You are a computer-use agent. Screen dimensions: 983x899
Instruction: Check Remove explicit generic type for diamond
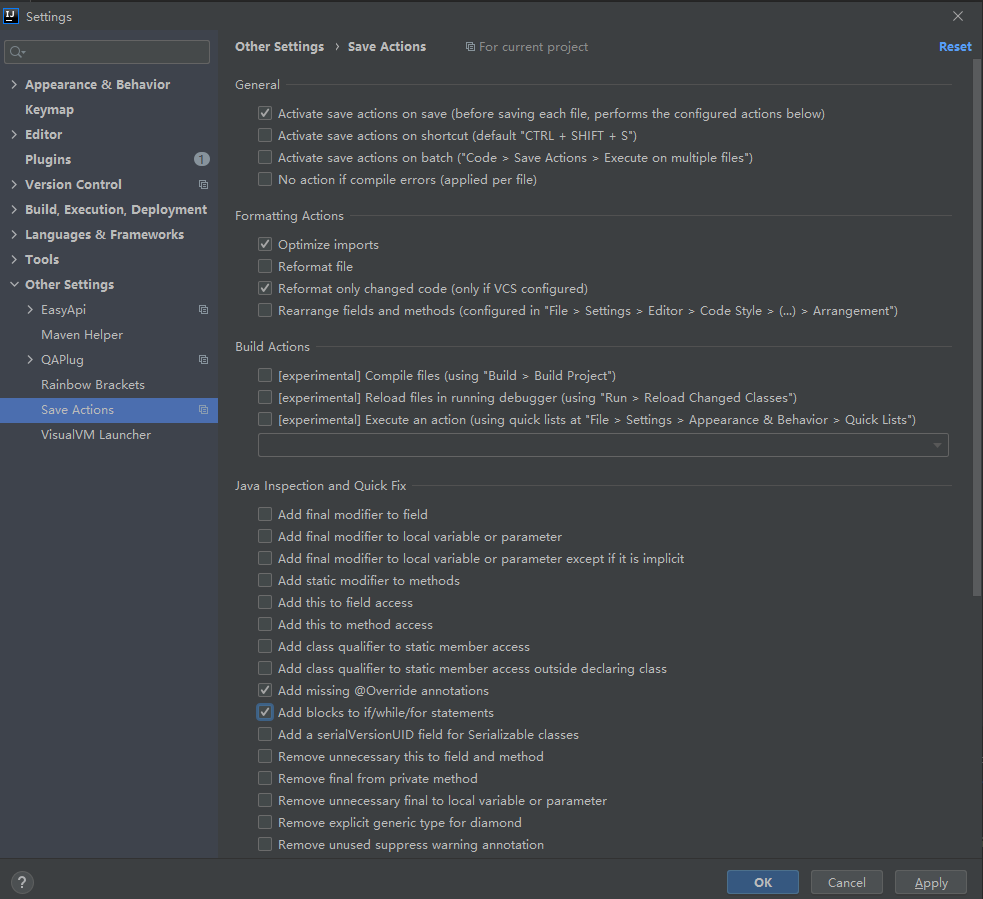265,823
